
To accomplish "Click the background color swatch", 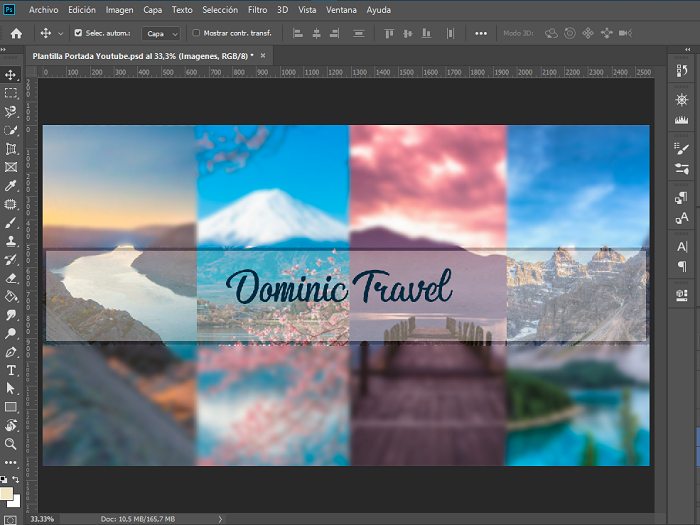I will tap(16, 501).
